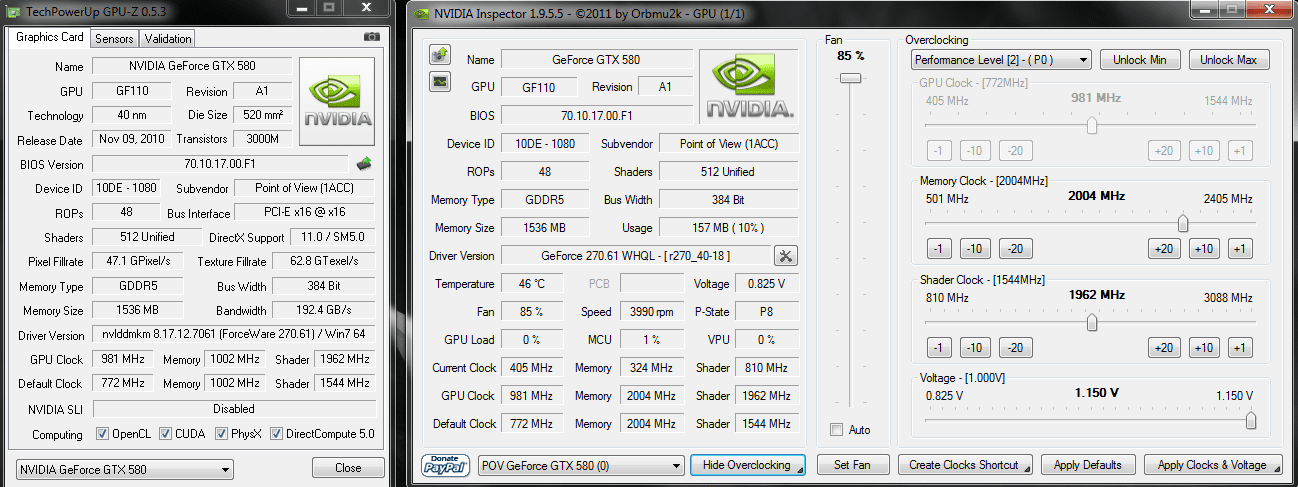1298x487 pixels.
Task: Click the Fan speed slider handle at 85 %
Action: pos(850,77)
